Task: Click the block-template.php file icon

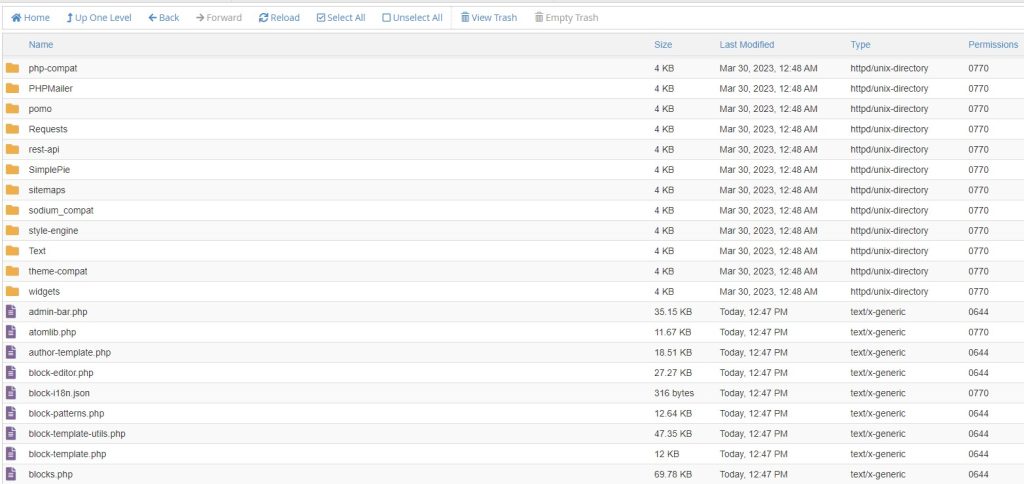Action: (x=10, y=454)
